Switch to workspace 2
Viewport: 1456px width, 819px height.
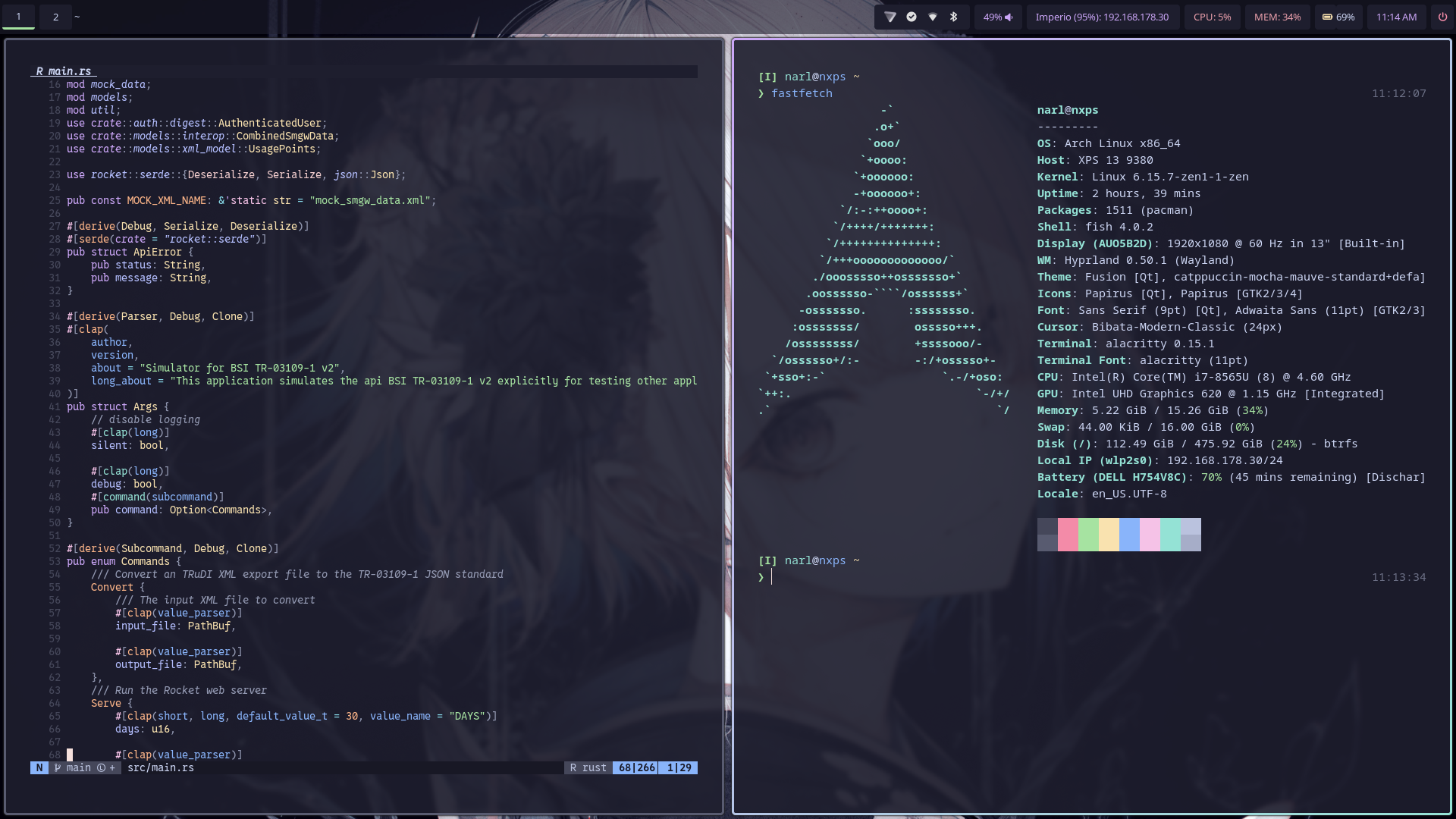55,17
